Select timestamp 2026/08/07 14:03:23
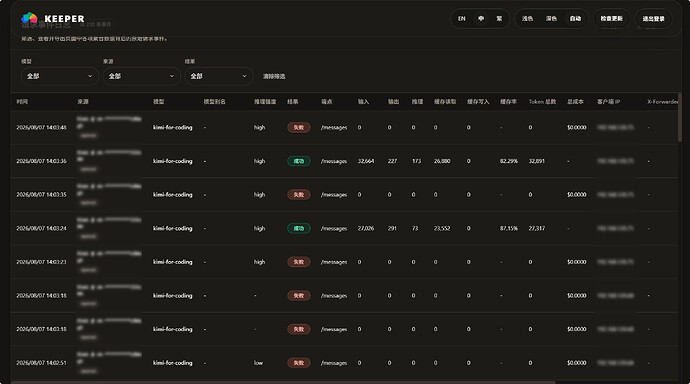 (x=41, y=262)
